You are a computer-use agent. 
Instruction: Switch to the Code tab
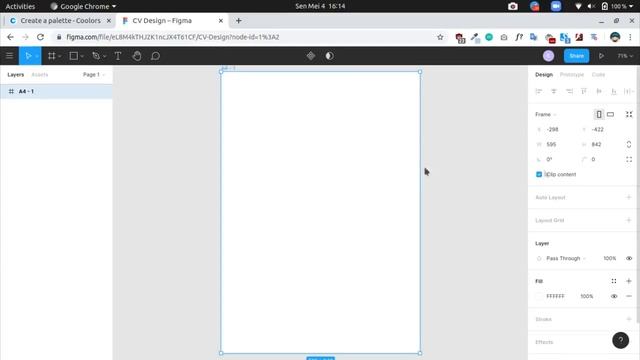click(x=598, y=75)
